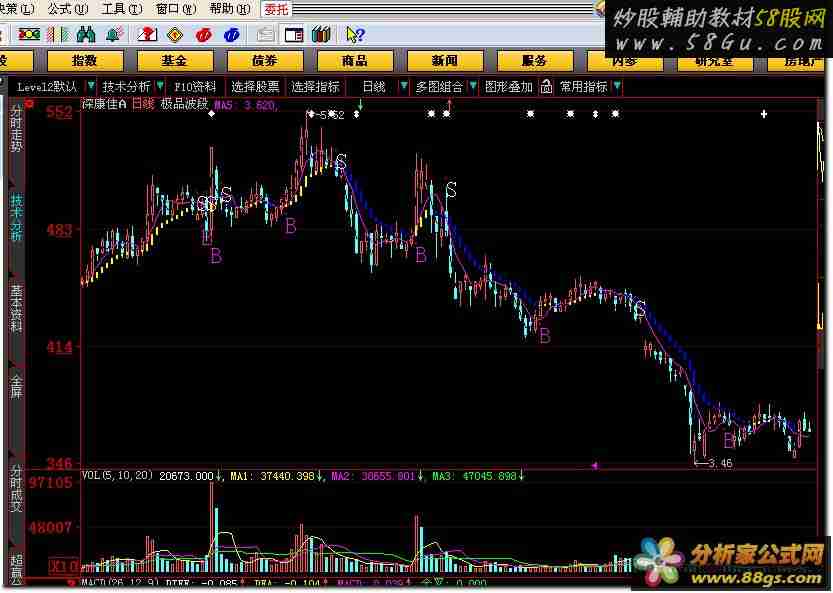Click the traffic light toolbar icon

pos(29,35)
